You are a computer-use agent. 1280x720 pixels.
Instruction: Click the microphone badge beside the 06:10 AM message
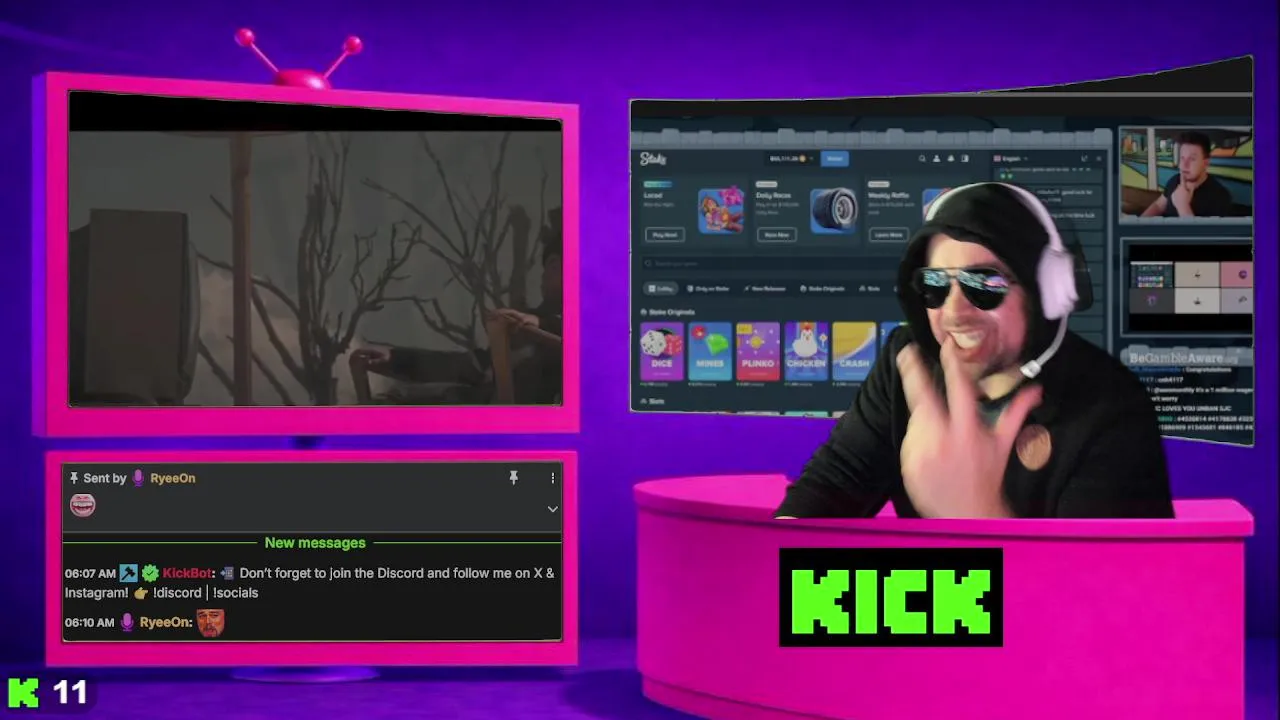[x=127, y=622]
